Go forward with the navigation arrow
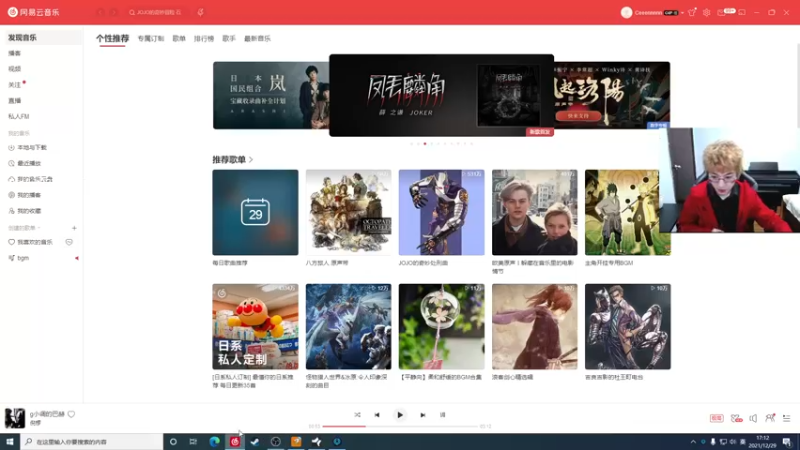This screenshot has height=450, width=800. click(114, 12)
